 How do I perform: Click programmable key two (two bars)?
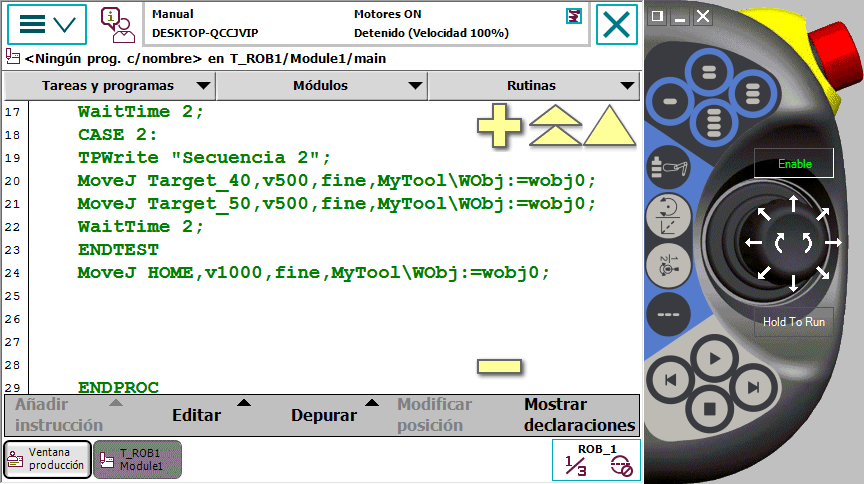(x=709, y=72)
